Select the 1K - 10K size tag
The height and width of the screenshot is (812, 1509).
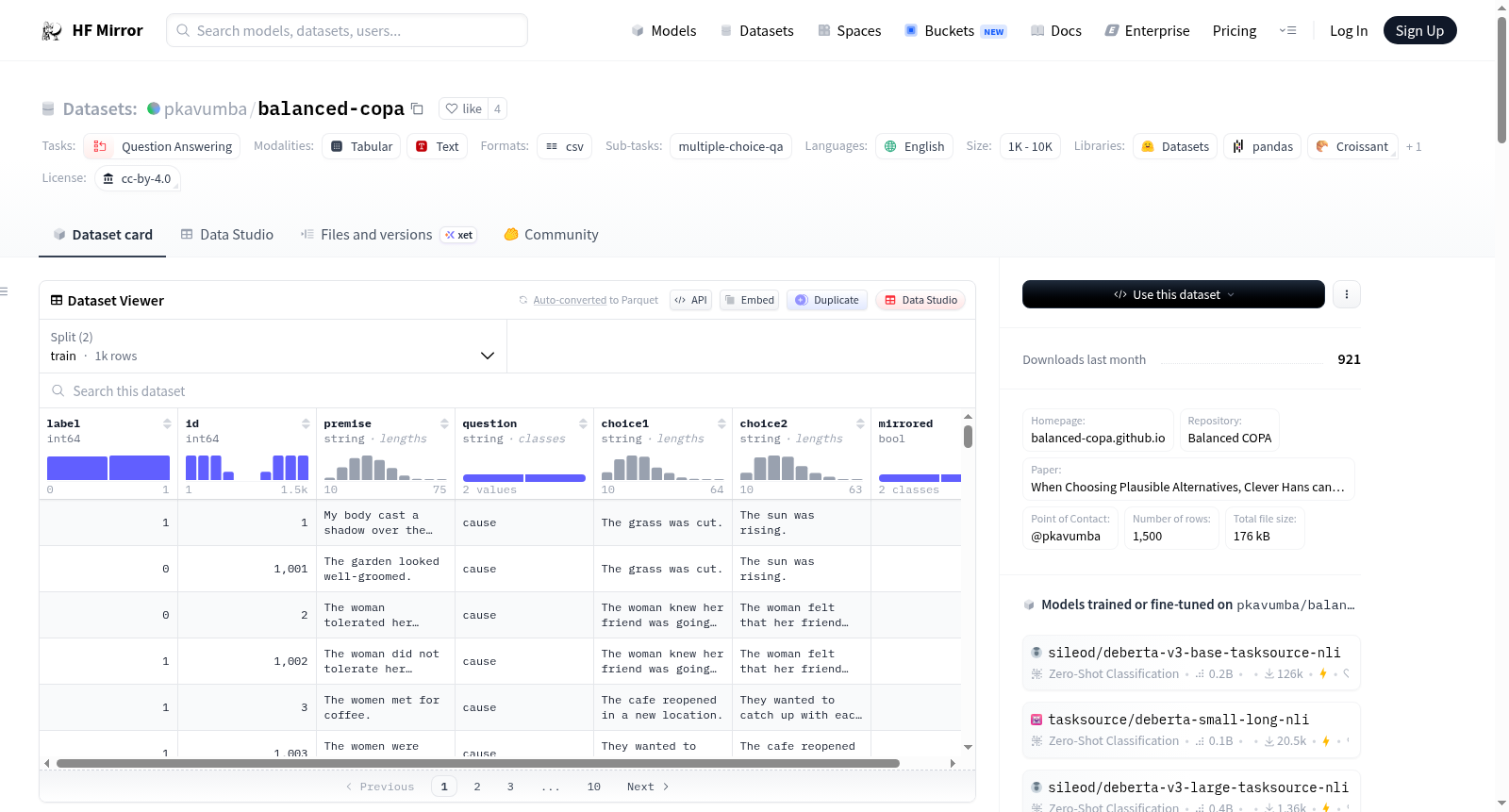click(1030, 146)
